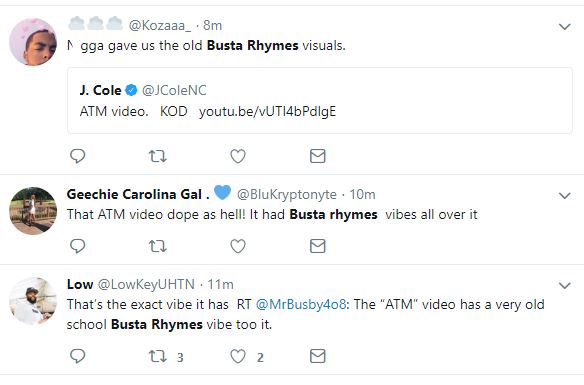
Task: Share Geechie Carolina Gal's tweet by message
Action: (x=318, y=246)
